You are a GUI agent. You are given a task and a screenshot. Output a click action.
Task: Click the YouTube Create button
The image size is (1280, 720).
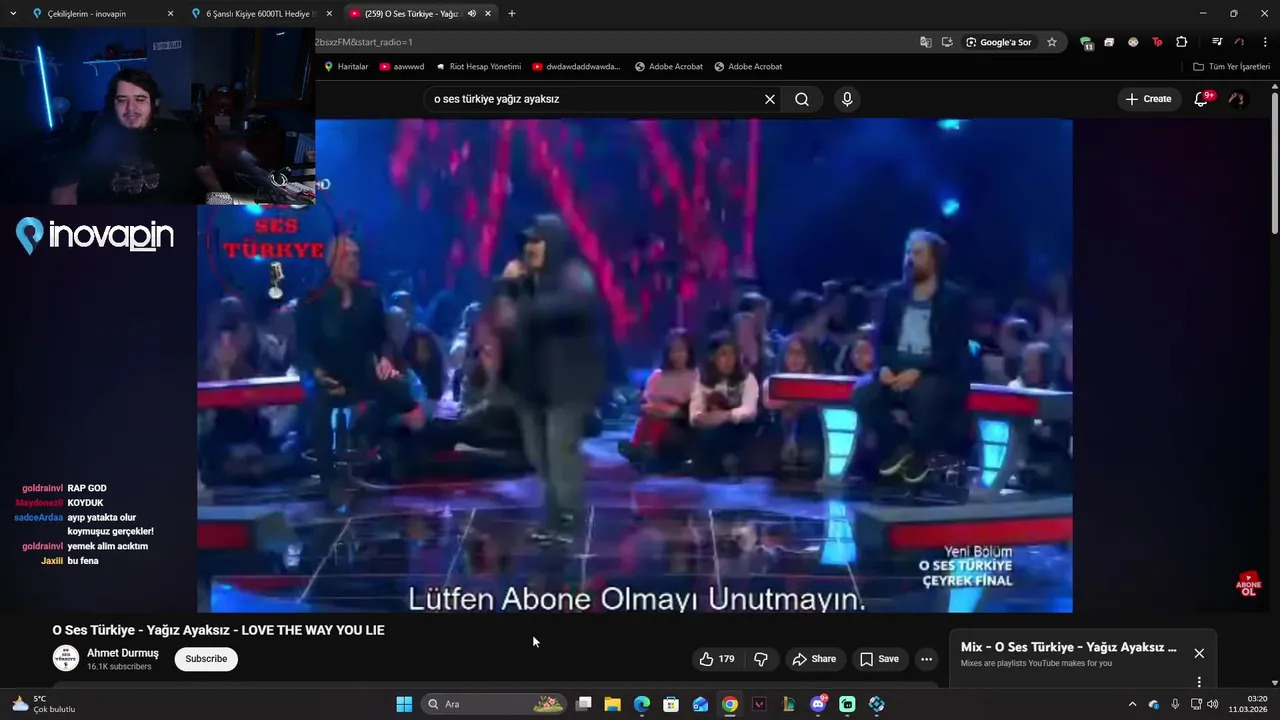coord(1148,99)
